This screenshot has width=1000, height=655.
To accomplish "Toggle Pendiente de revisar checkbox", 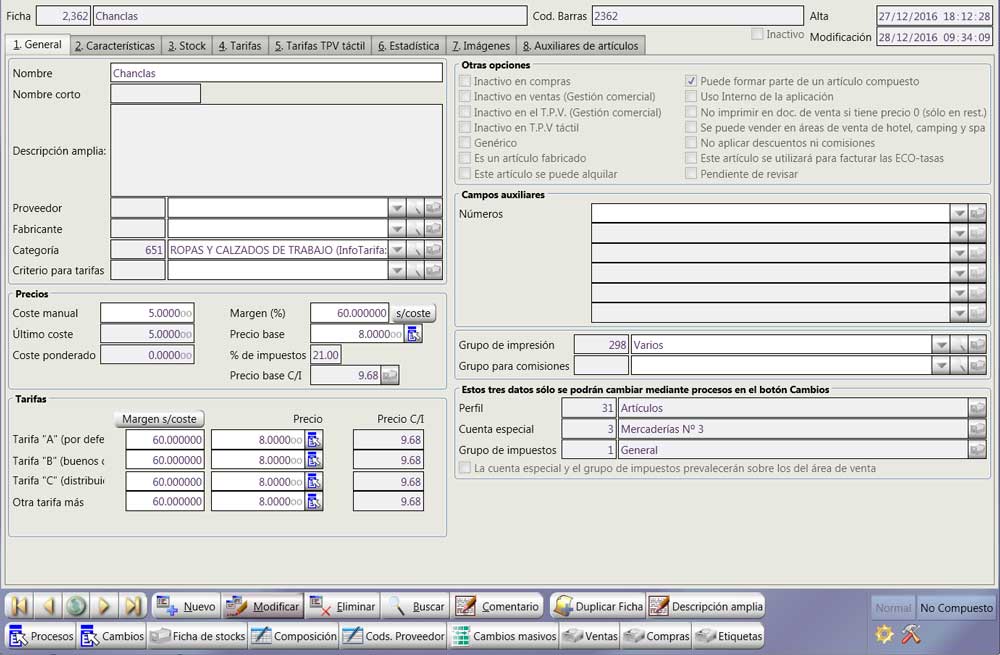I will tap(691, 173).
